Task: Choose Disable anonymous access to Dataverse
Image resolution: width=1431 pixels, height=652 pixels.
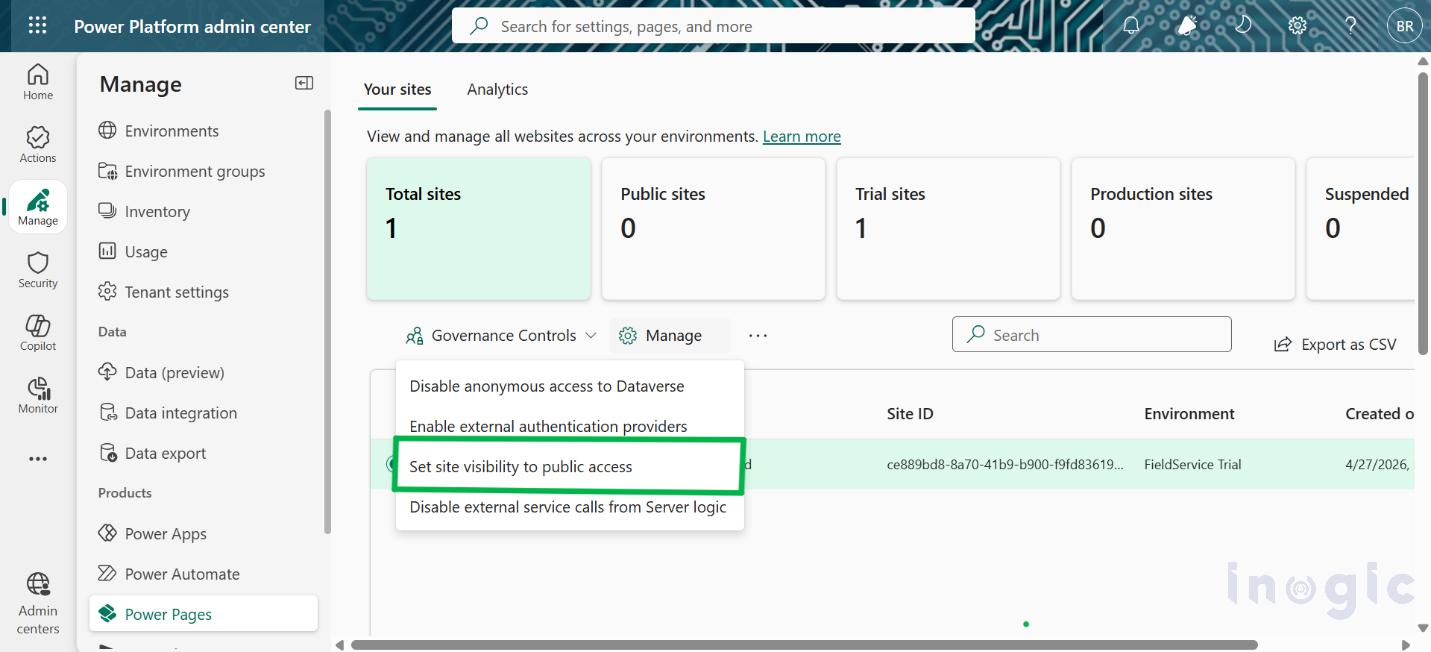Action: pos(570,386)
